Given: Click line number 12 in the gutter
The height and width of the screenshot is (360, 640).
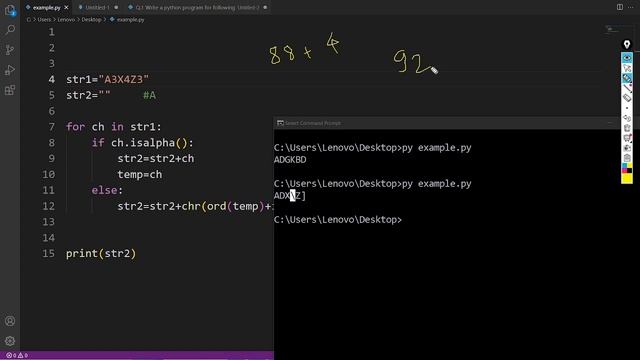Looking at the screenshot, I should [x=49, y=206].
